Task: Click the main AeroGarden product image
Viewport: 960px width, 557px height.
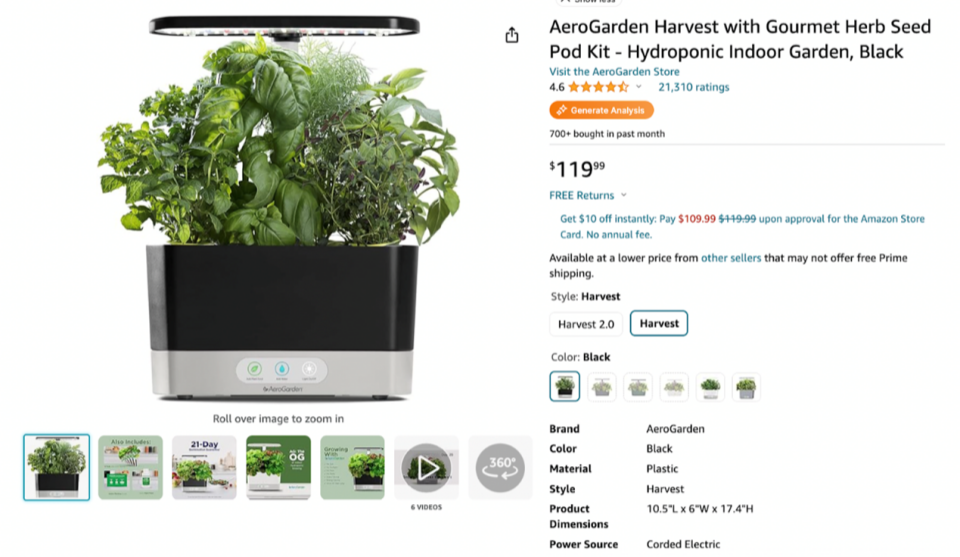Action: 279,208
